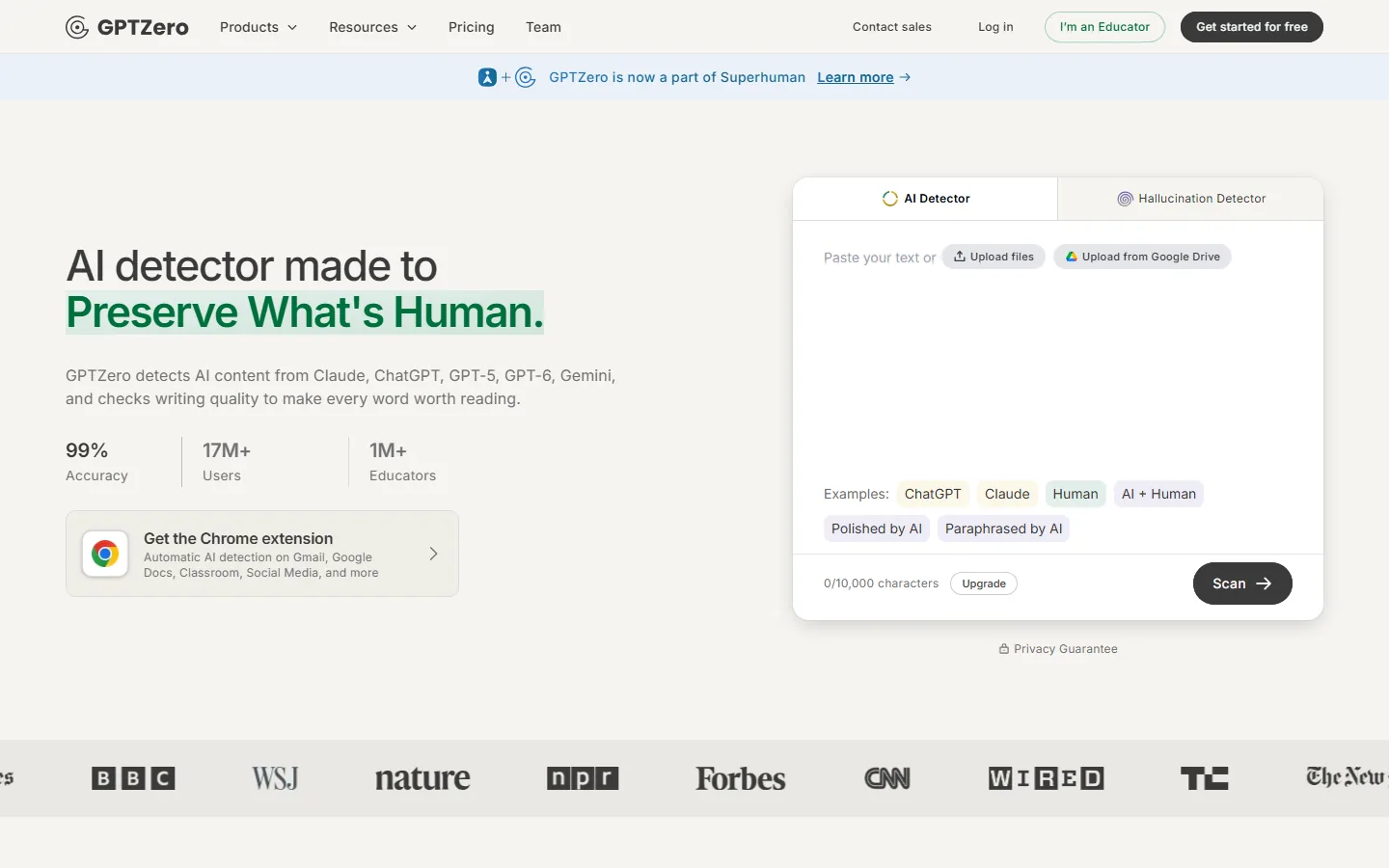Load the AI + Human example
Viewport: 1389px width, 868px height.
click(x=1158, y=494)
